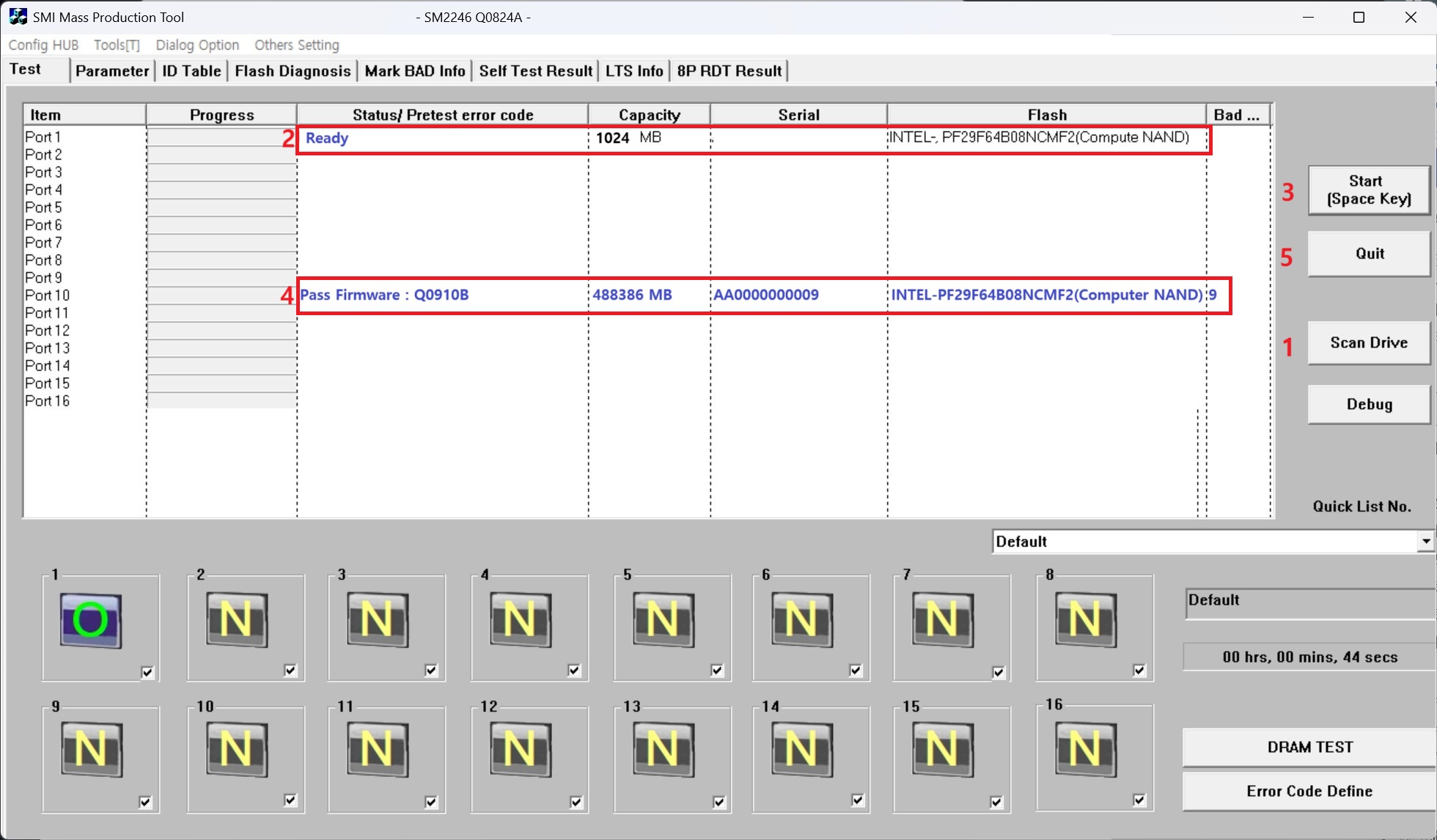Select the Port 10 Pass Firmware row
1437x840 pixels.
762,295
